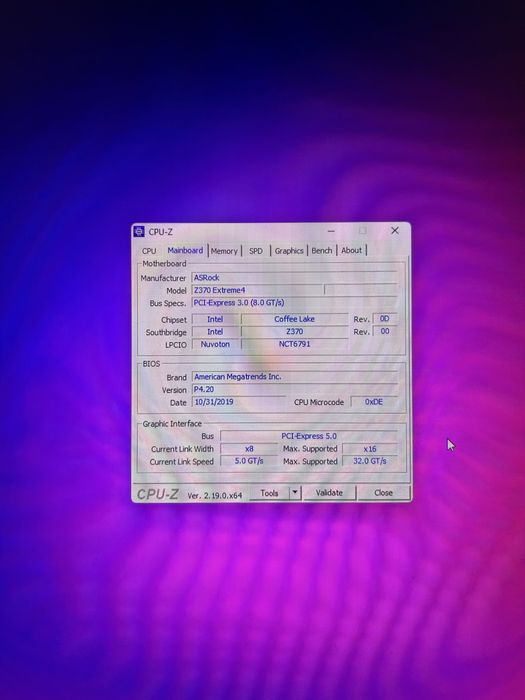This screenshot has height=700, width=525.
Task: Click the CPU-Z app icon in title bar
Action: pos(139,232)
